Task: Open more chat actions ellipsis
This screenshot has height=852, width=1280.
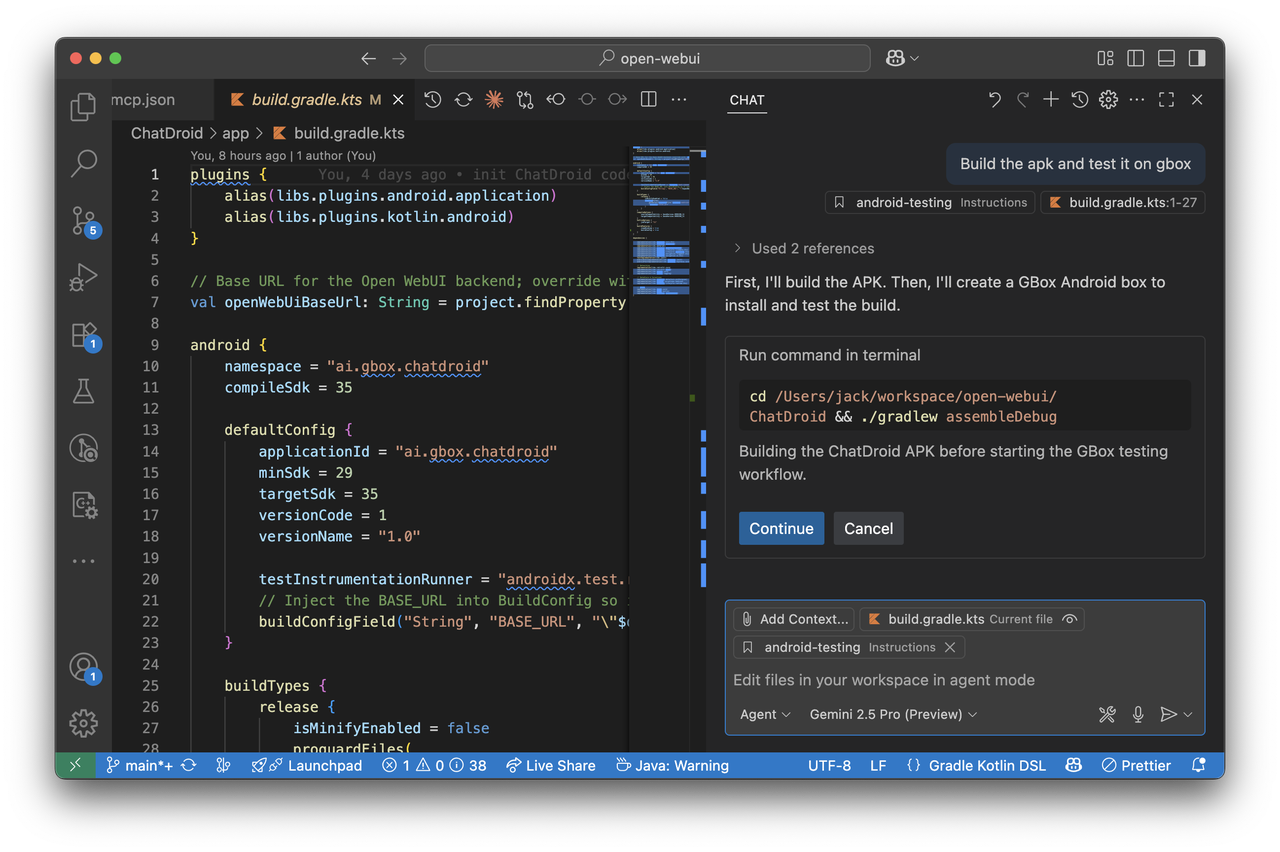Action: (1137, 99)
